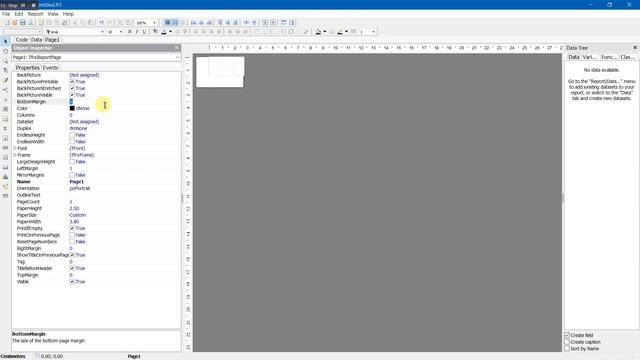Open the View menu

pyautogui.click(x=53, y=14)
